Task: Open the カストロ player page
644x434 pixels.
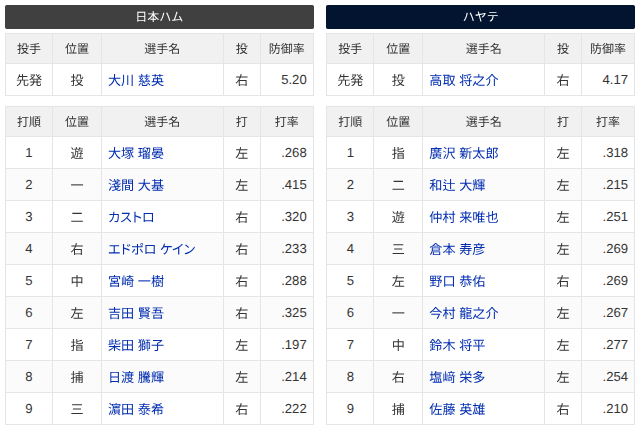Action: coord(131,217)
